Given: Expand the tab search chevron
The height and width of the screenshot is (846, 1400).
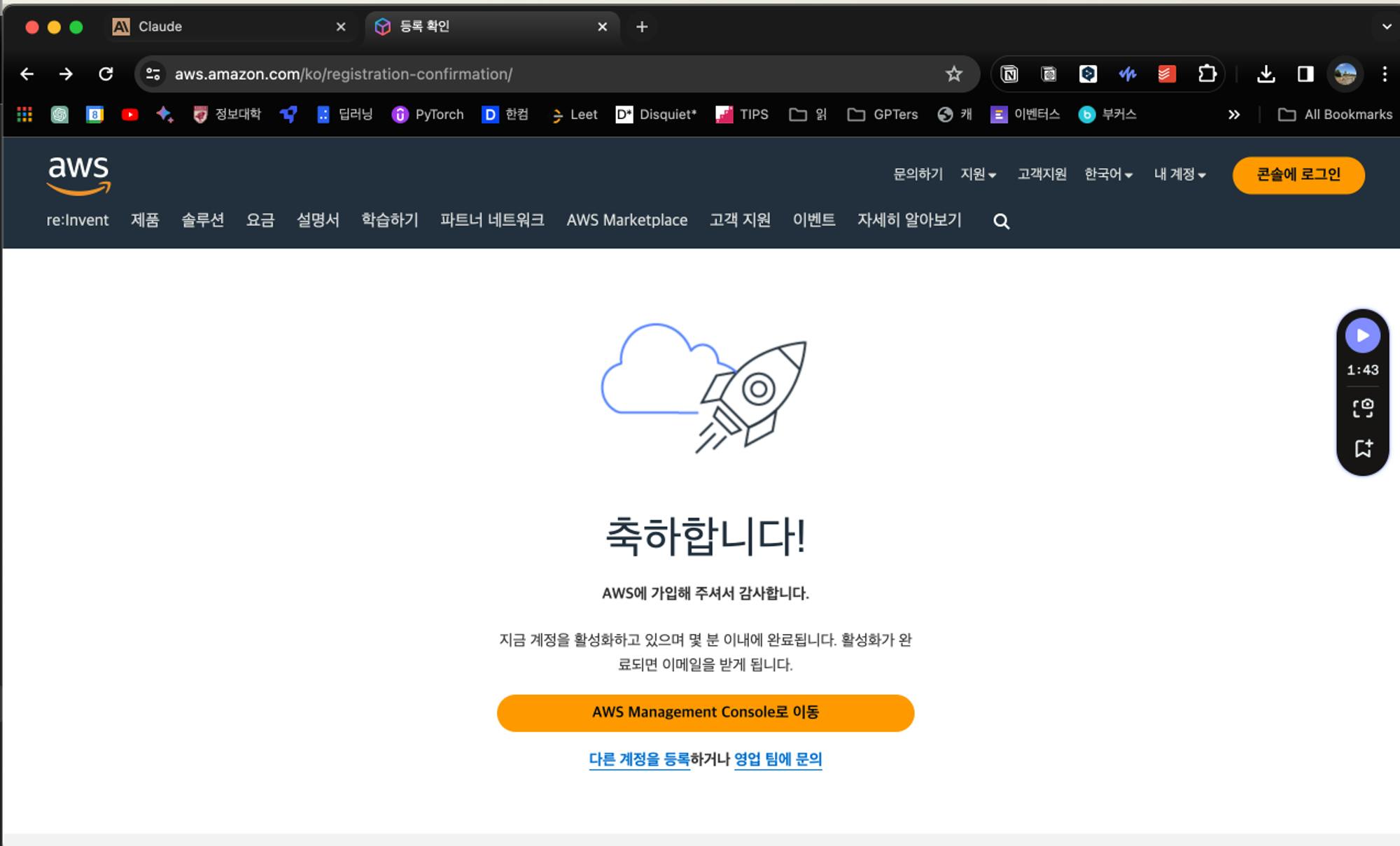Looking at the screenshot, I should (1386, 27).
